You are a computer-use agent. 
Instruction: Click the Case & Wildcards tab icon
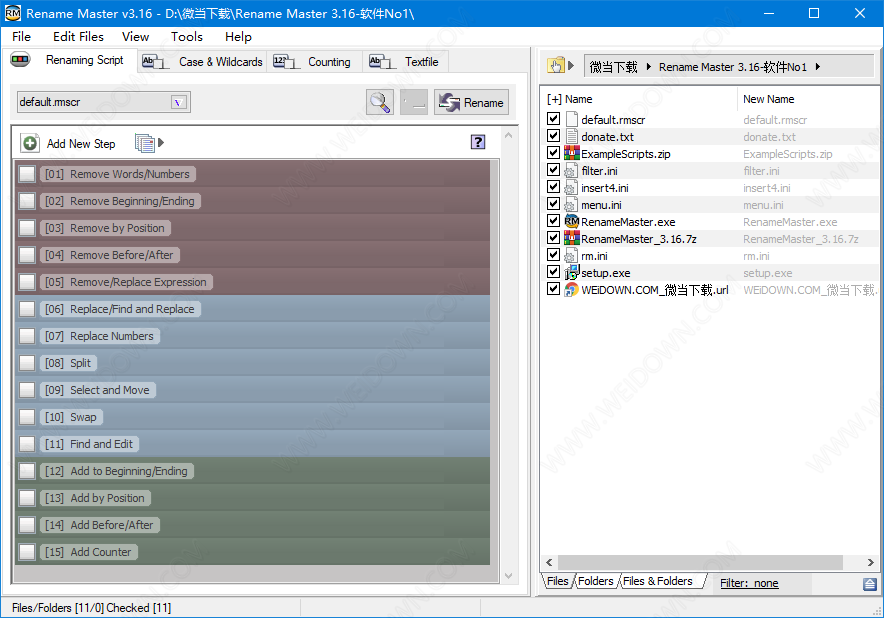154,61
